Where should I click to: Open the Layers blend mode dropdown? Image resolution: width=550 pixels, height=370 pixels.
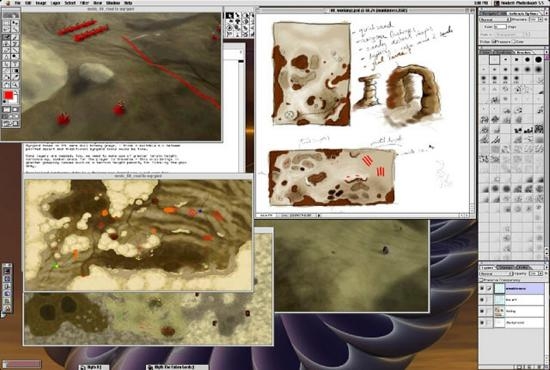496,274
